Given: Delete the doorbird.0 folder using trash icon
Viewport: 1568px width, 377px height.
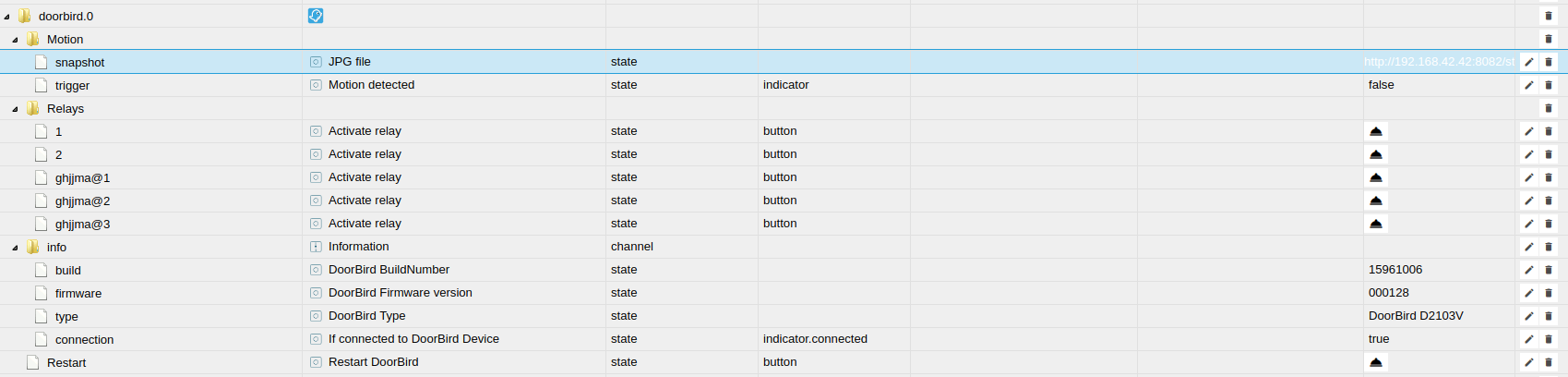Looking at the screenshot, I should (1549, 16).
